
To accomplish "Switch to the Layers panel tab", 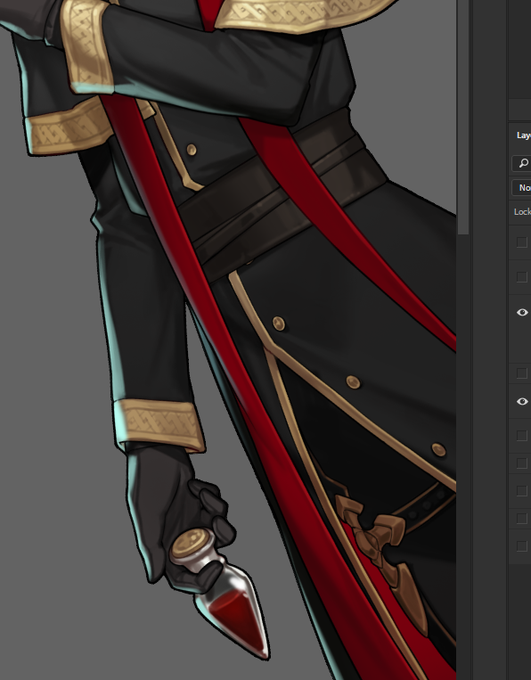I will [x=523, y=135].
